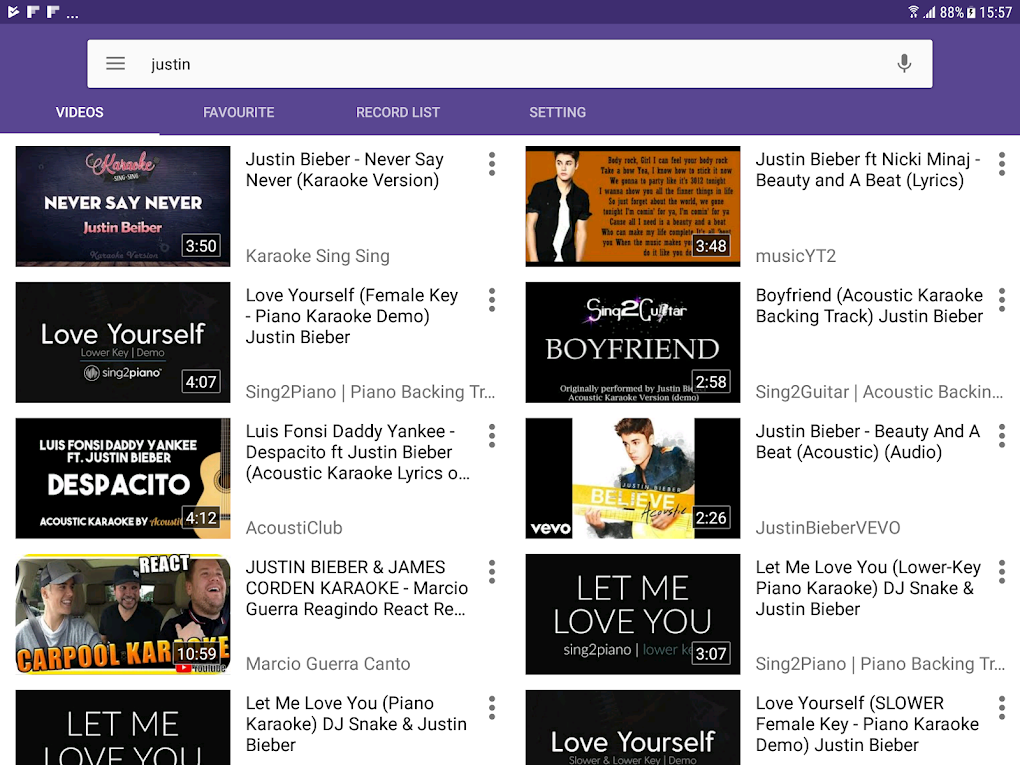Open options for Carpool Karaoke react video
1020x765 pixels.
(x=491, y=571)
